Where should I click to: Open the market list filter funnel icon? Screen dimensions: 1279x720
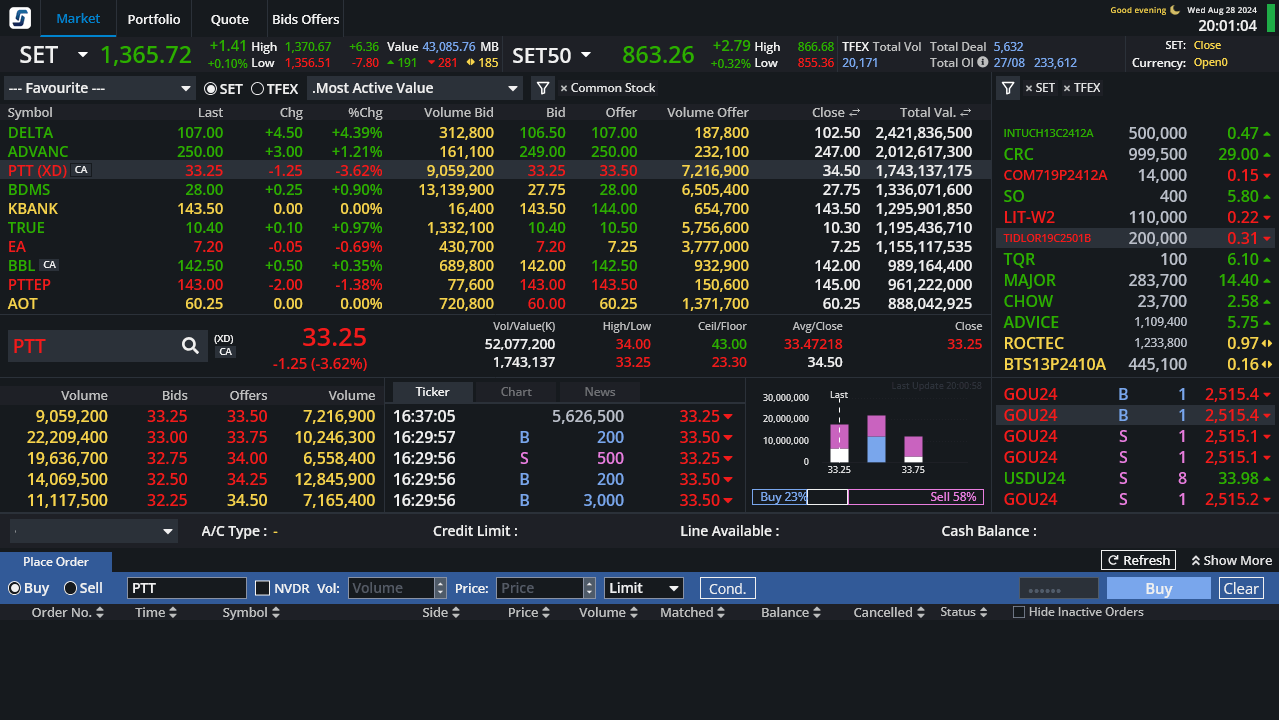tap(542, 88)
